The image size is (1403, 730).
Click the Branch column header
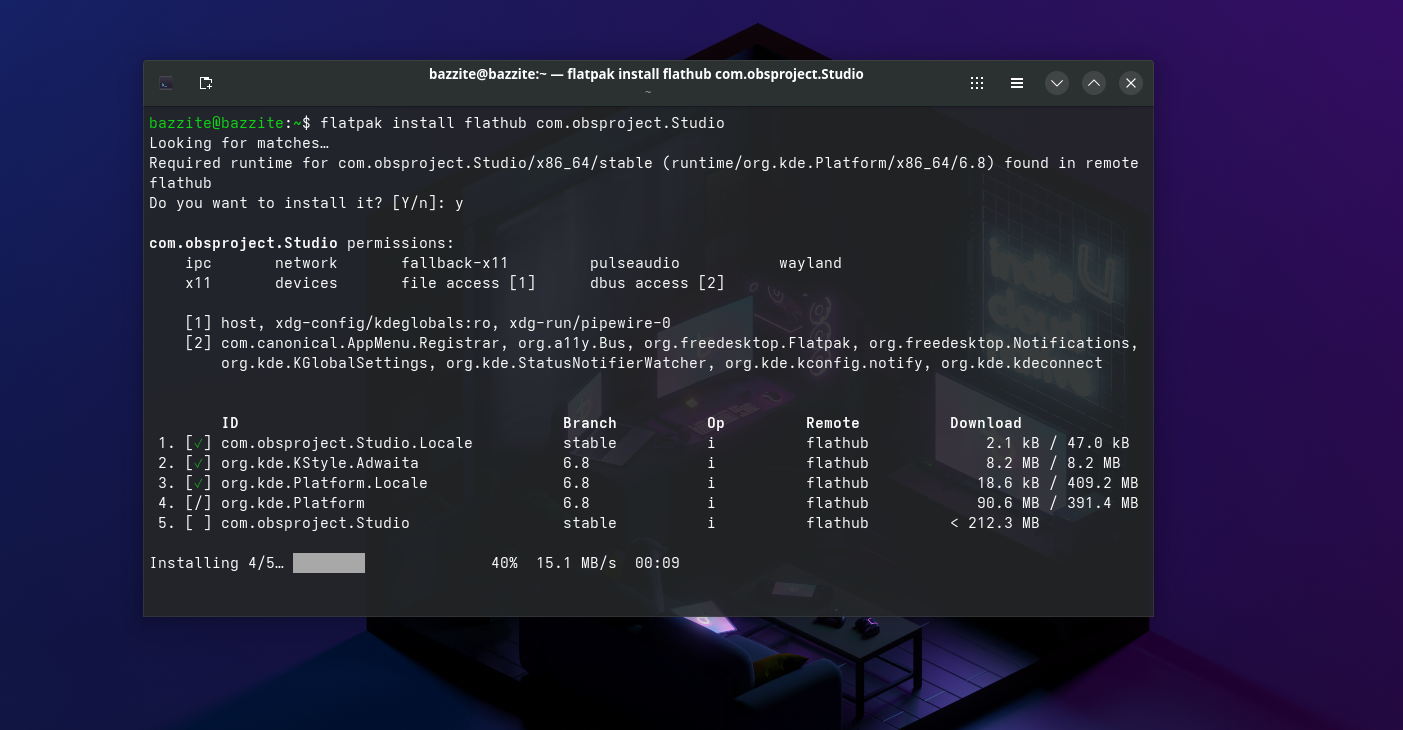click(x=589, y=423)
